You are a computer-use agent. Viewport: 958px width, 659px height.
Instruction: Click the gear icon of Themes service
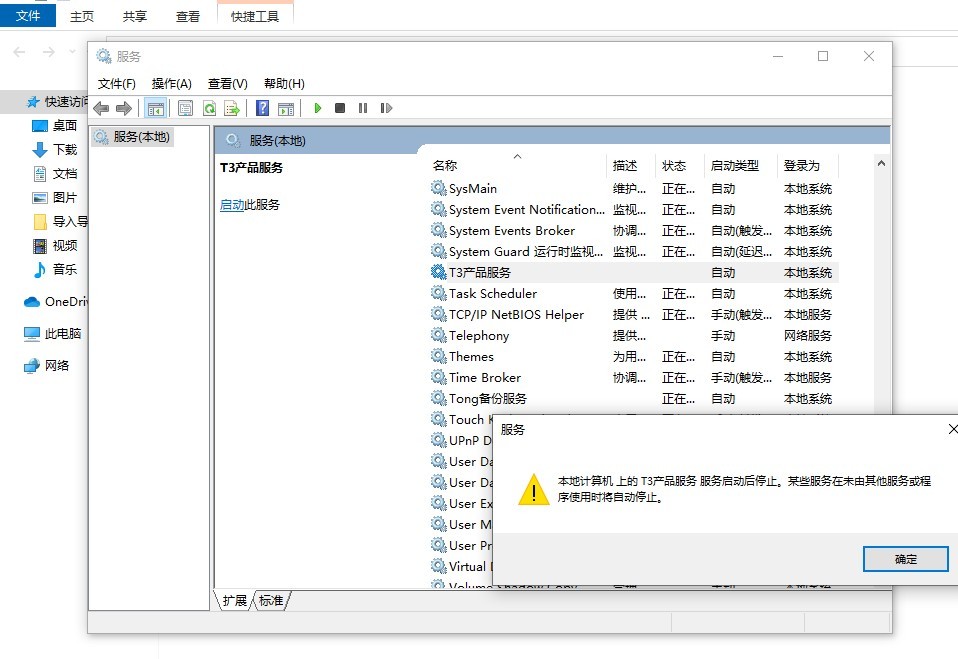point(438,356)
